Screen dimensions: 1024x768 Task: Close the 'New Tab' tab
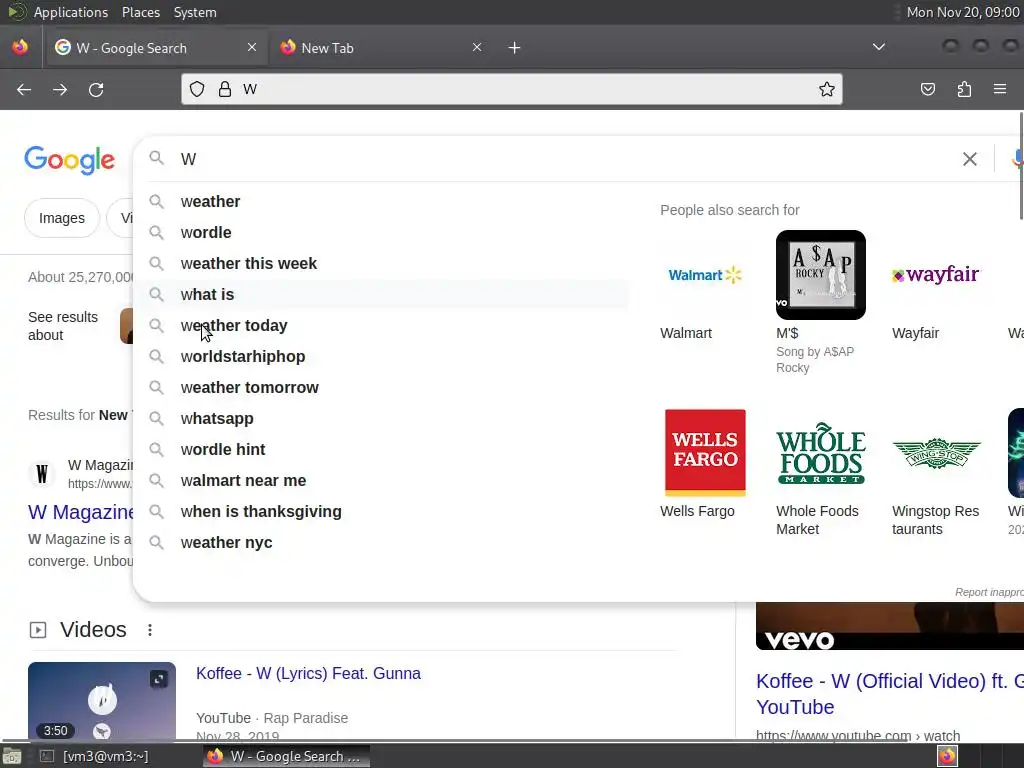tap(477, 47)
